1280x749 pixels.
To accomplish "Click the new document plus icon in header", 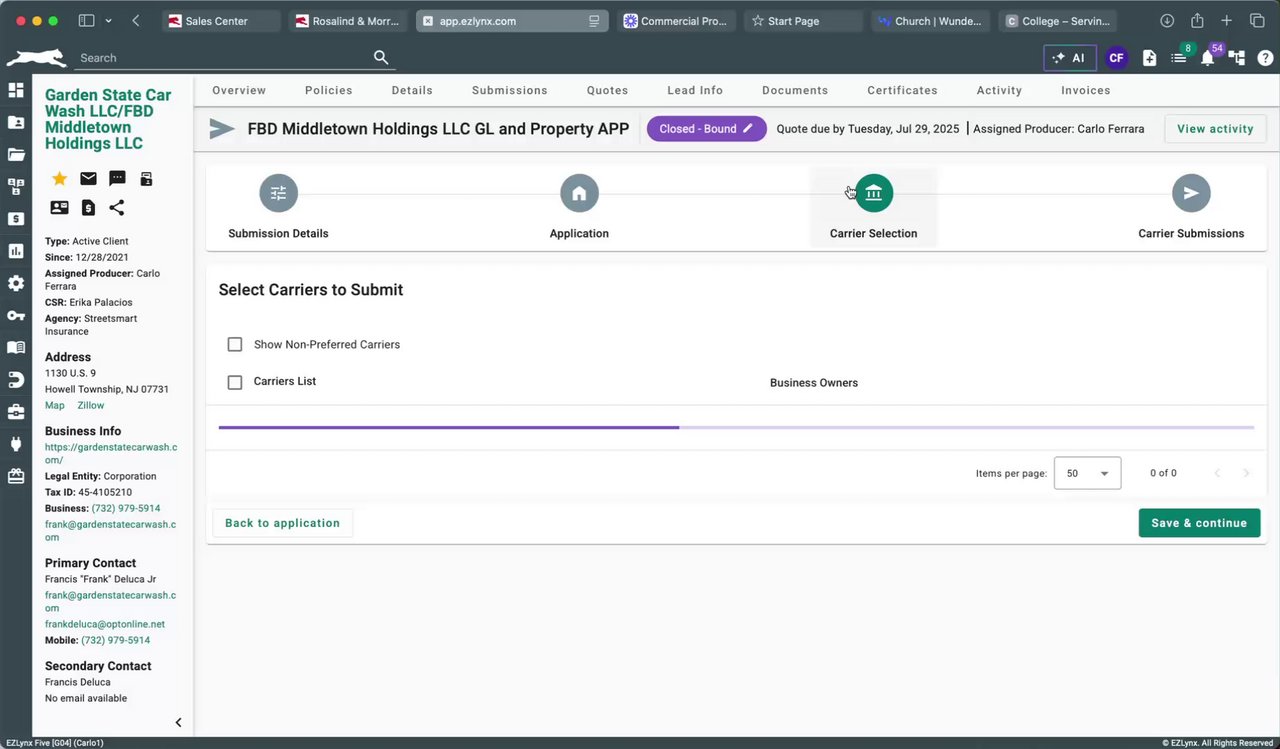I will coord(1149,58).
